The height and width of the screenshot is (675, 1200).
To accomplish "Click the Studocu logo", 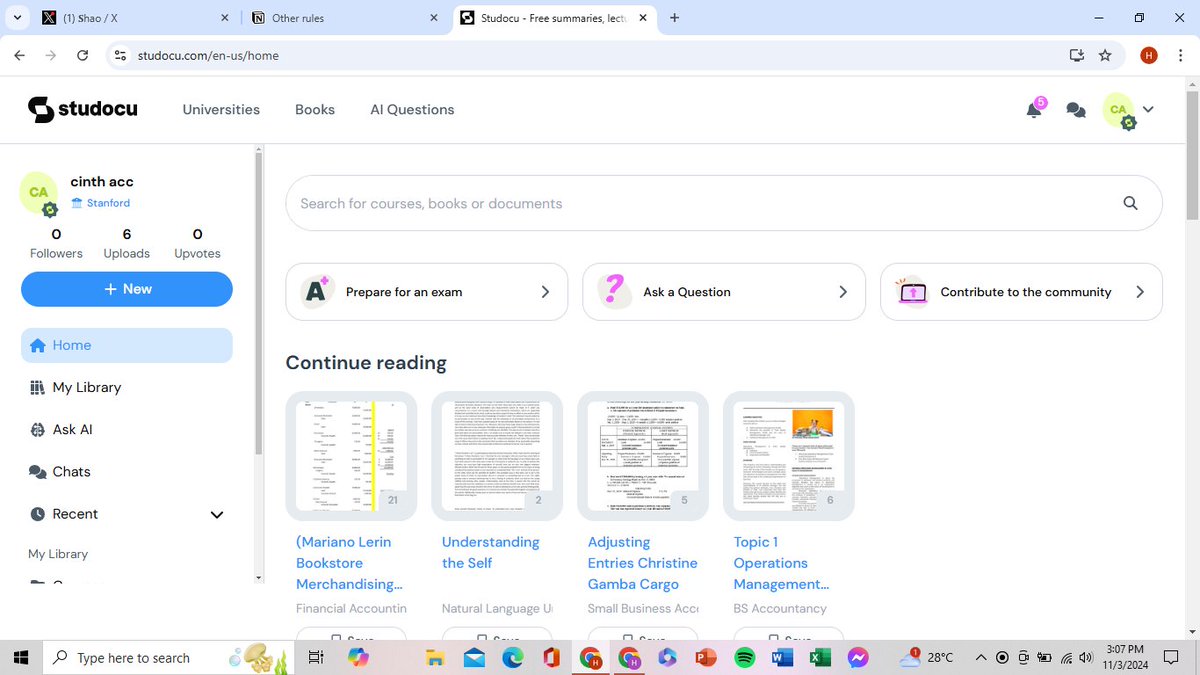I will (82, 109).
